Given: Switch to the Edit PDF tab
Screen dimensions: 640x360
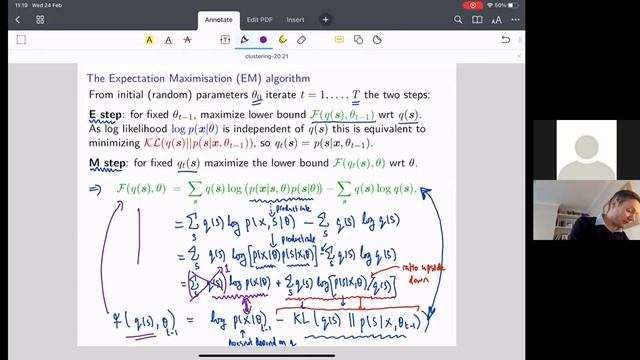Looking at the screenshot, I should click(259, 20).
